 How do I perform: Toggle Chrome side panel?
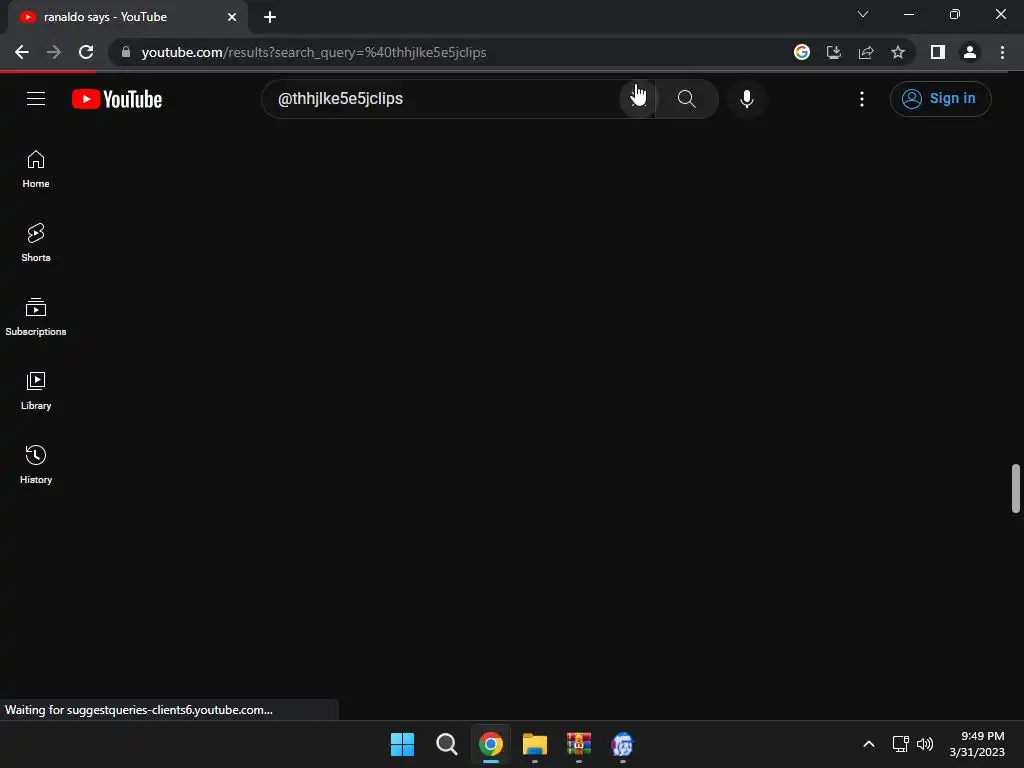point(938,52)
